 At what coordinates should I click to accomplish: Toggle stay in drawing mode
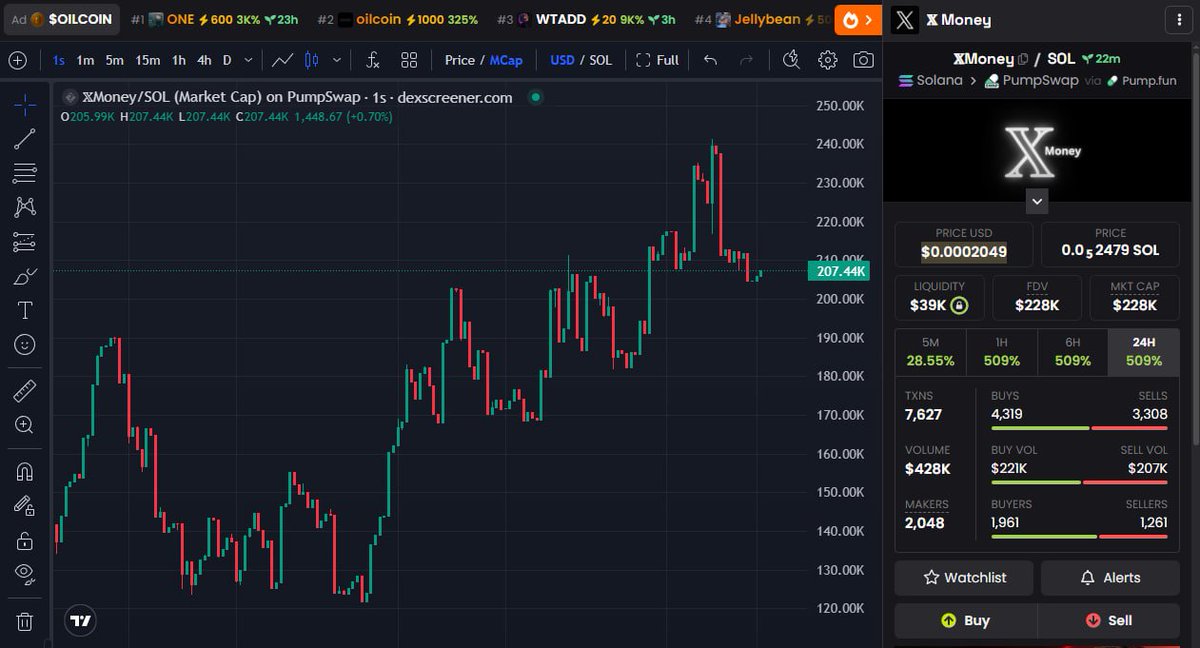25,505
